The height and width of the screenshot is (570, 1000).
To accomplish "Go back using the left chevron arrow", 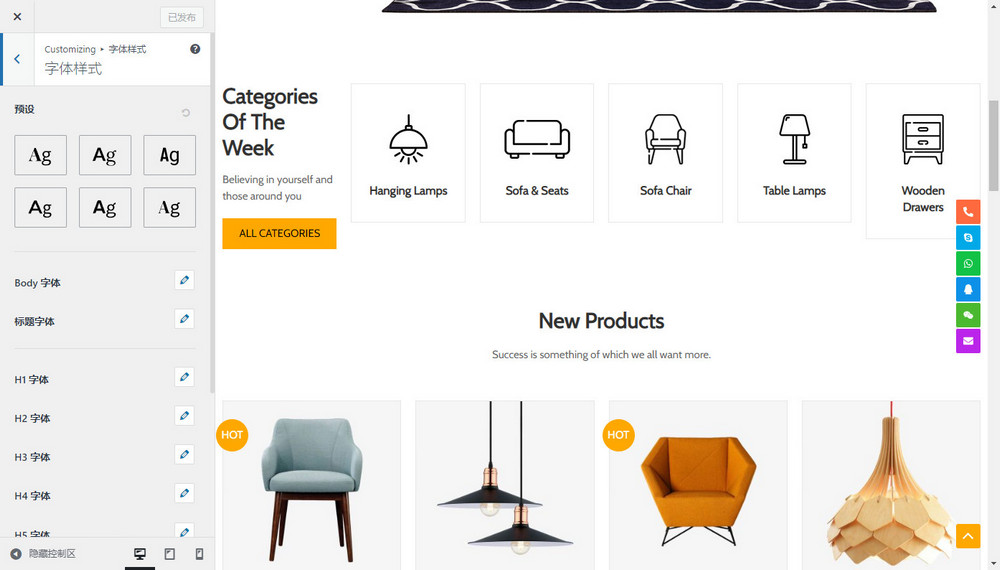I will 17,59.
